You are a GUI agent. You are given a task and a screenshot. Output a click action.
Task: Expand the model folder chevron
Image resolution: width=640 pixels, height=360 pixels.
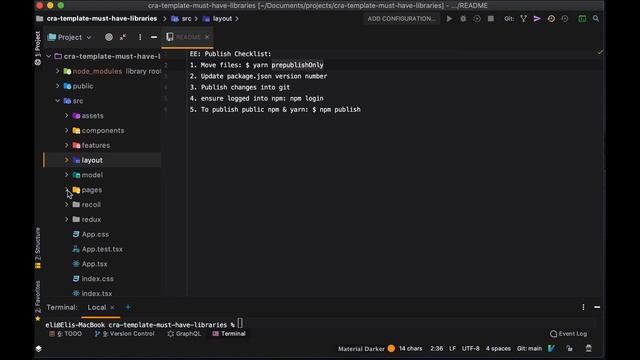[x=67, y=175]
